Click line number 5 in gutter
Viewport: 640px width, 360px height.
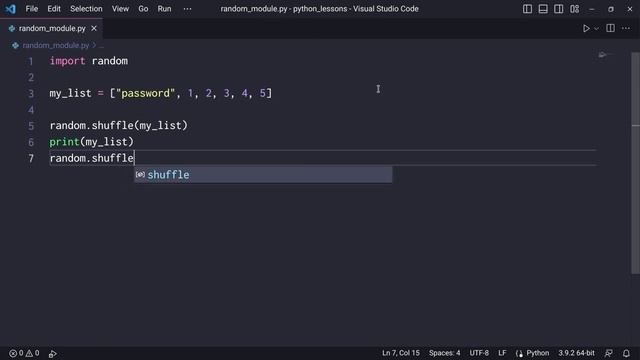point(31,126)
